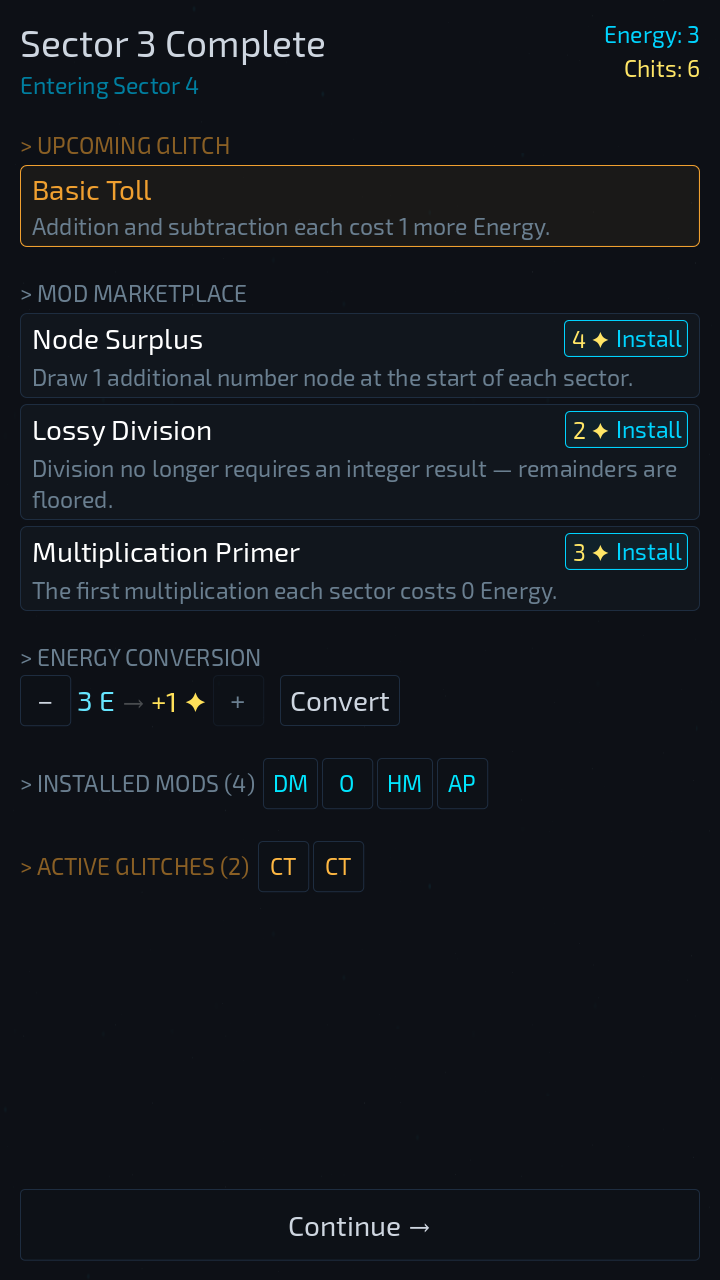
Task: View the second CT active glitch badge
Action: click(x=338, y=867)
